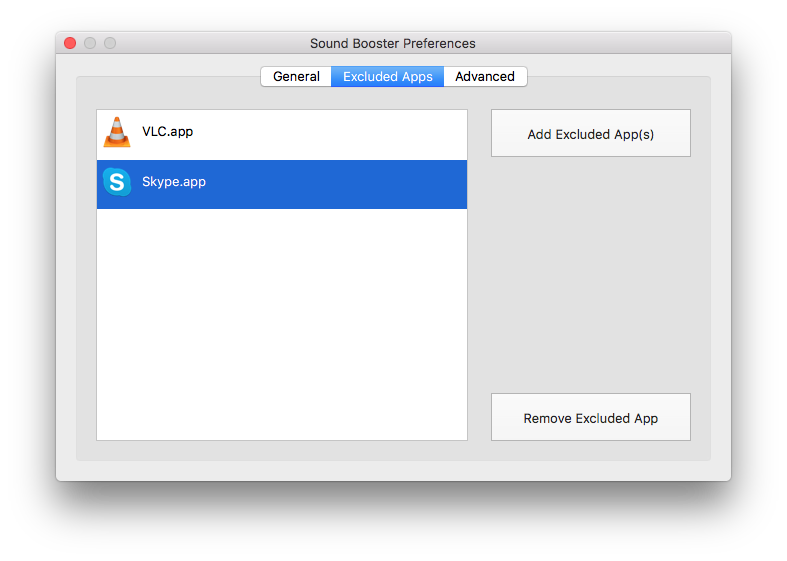This screenshot has height=561, width=787.
Task: Click blank space in the VLC.app row
Action: point(330,134)
